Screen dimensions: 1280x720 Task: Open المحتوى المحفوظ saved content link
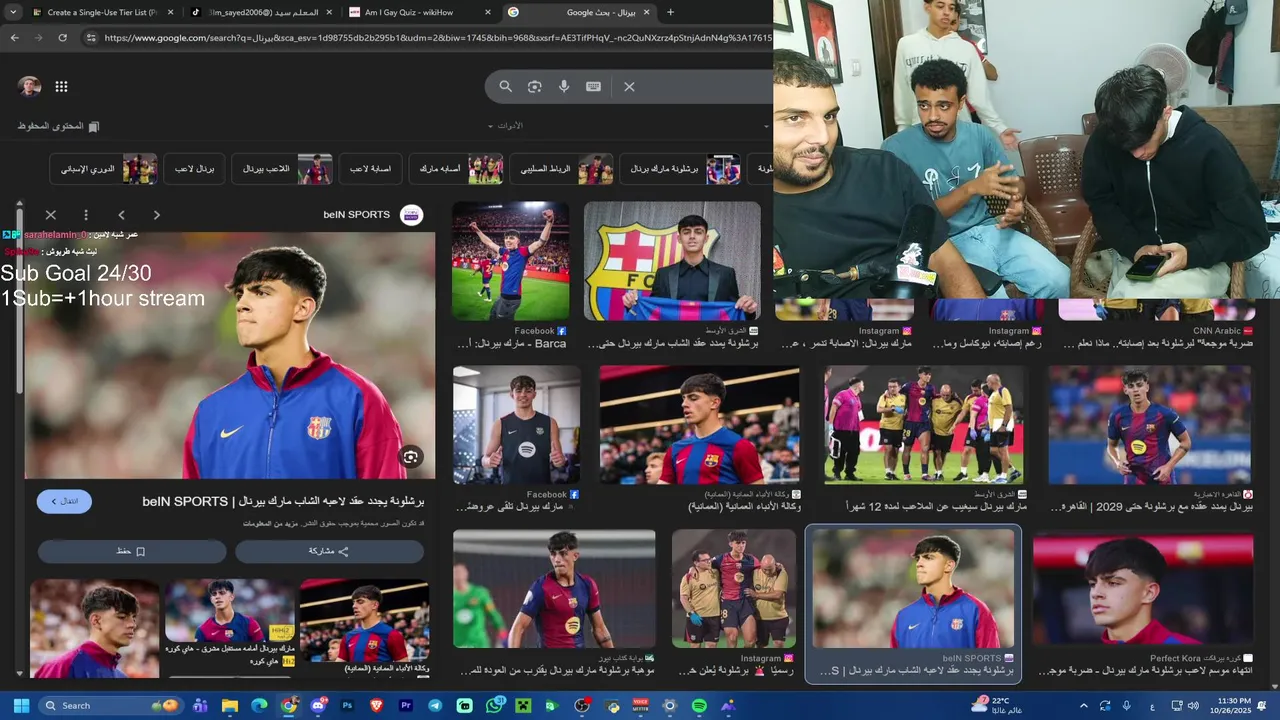point(59,126)
